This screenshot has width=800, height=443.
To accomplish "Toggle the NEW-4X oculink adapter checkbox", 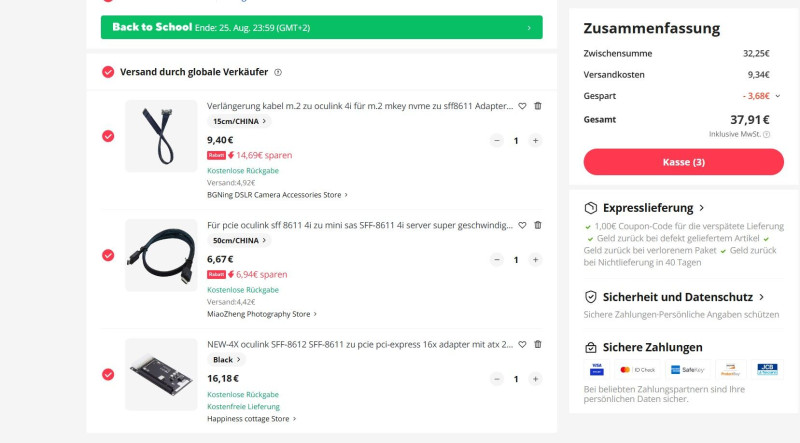I will point(108,374).
